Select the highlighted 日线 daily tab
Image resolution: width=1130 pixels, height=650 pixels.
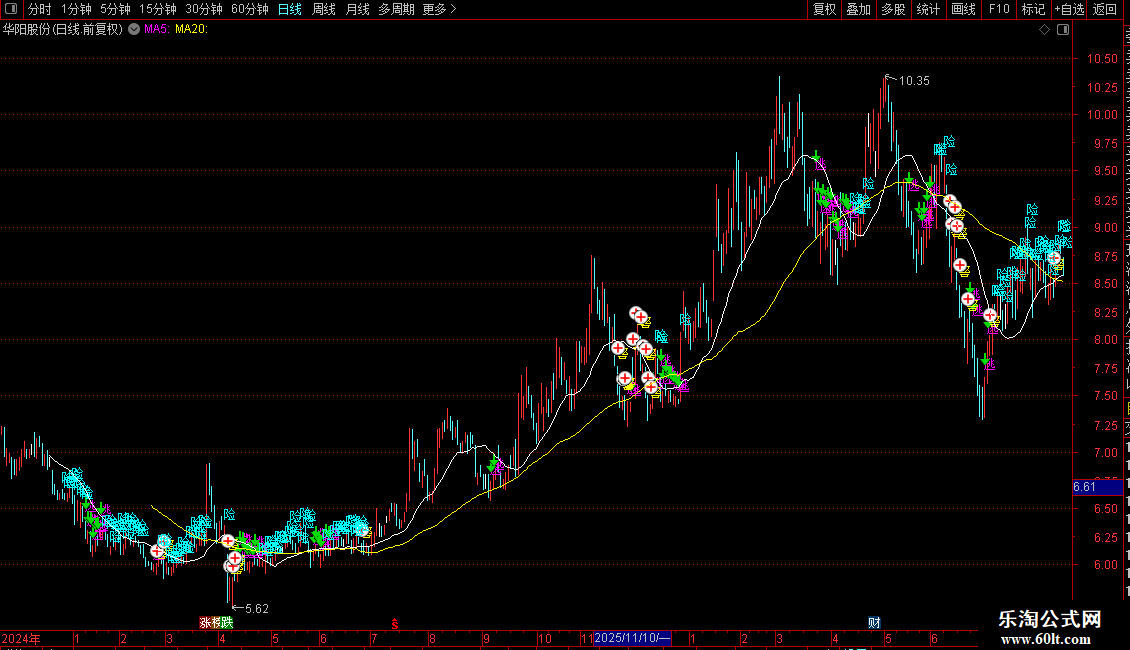pyautogui.click(x=290, y=9)
